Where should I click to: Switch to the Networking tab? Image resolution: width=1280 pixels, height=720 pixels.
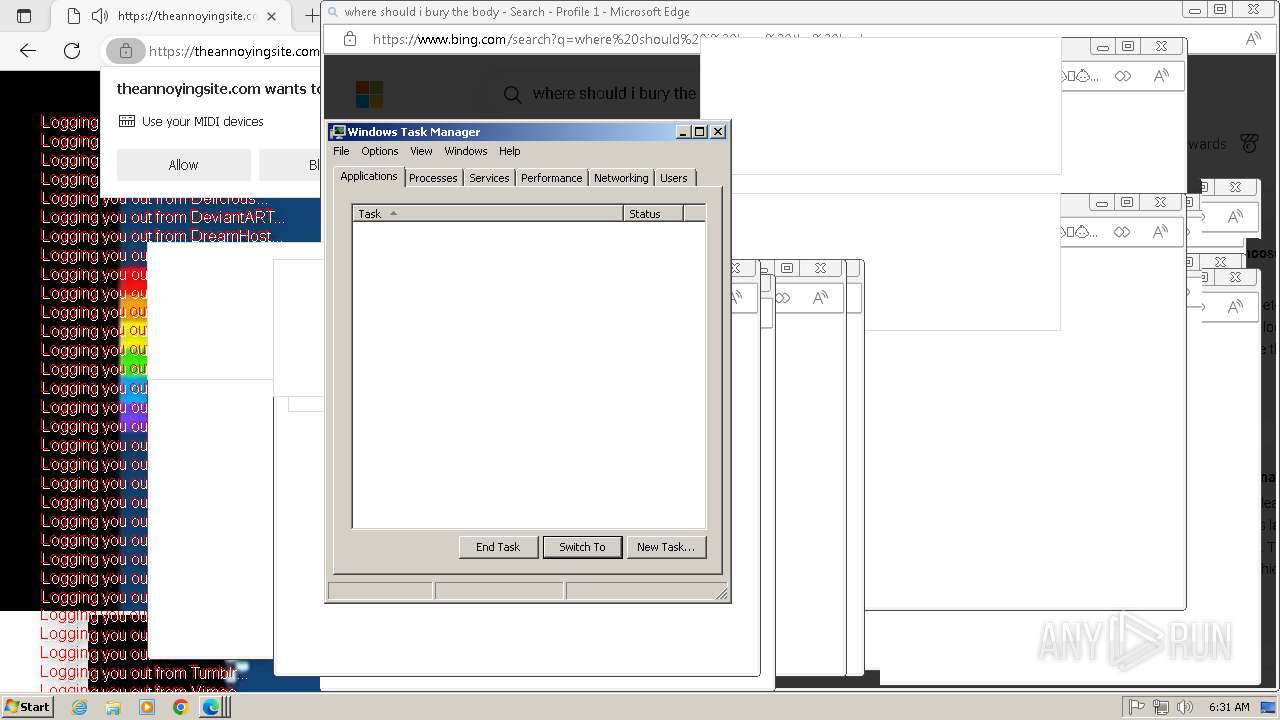tap(621, 178)
